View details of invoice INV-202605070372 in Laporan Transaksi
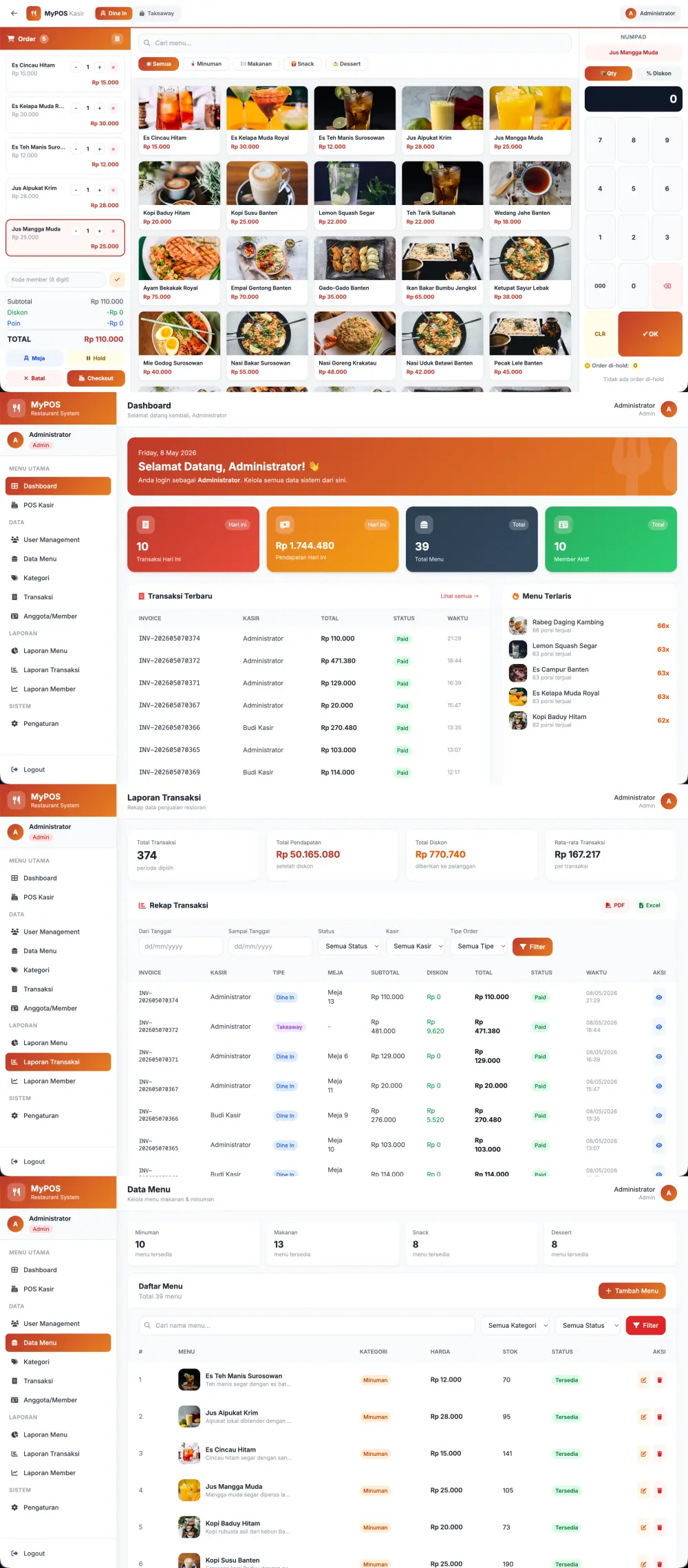The image size is (688, 1568). coord(658,1027)
